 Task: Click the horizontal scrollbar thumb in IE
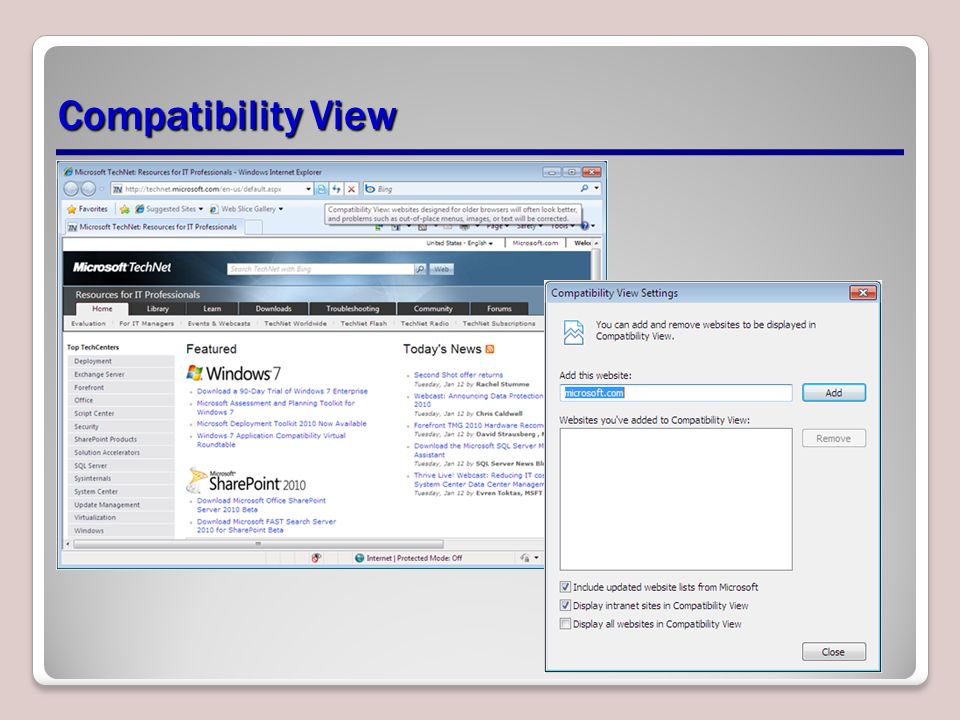[258, 544]
